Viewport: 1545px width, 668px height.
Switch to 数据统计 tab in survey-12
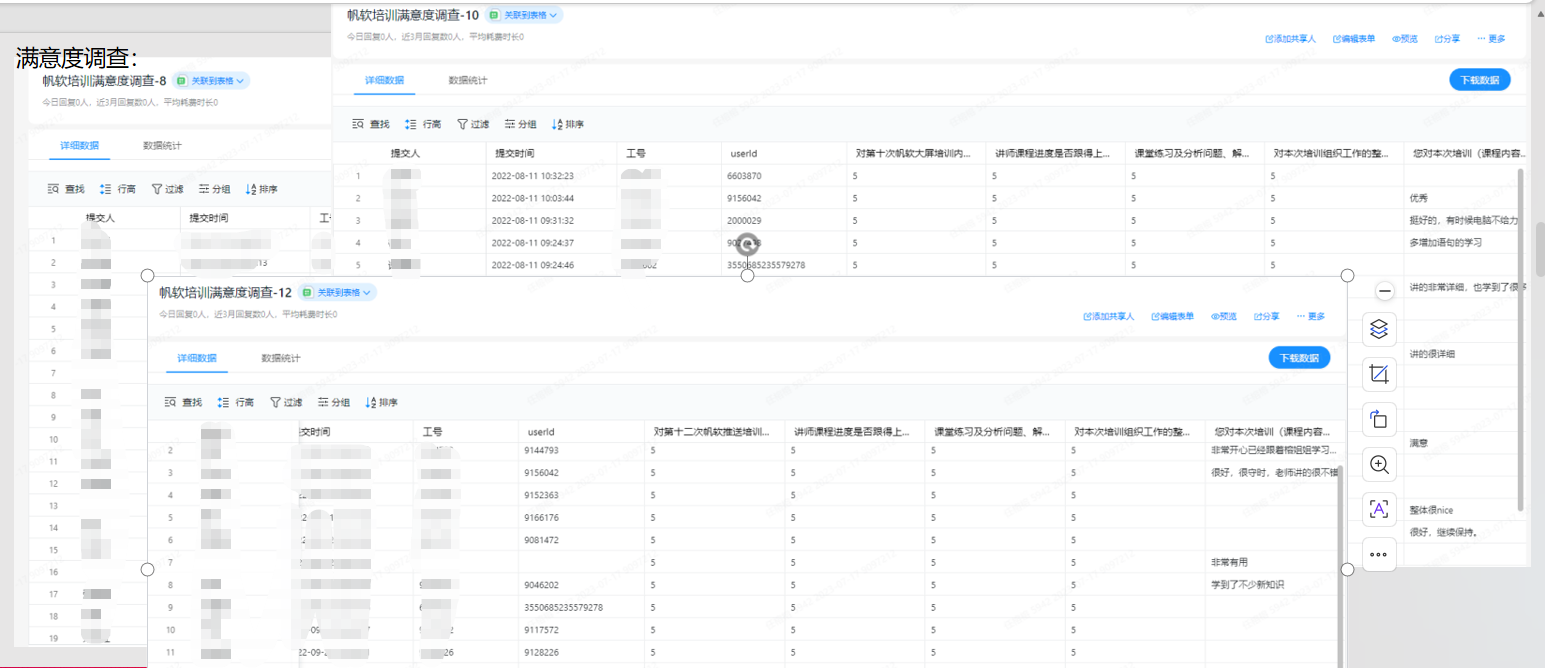tap(281, 358)
